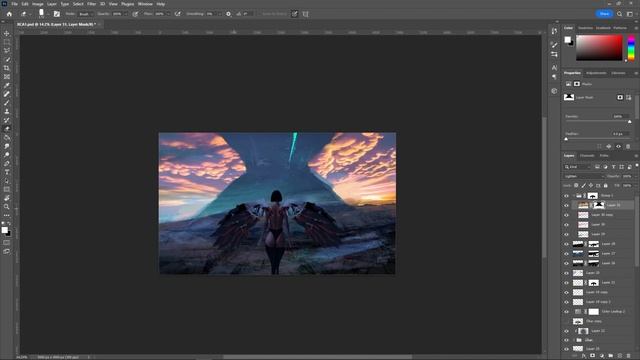Select the Clone Stamp tool

coord(7,111)
